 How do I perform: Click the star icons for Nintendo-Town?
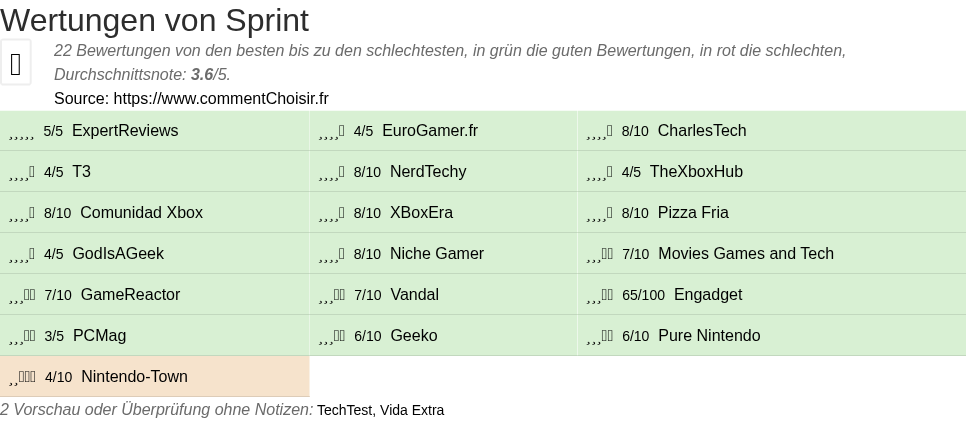coord(23,378)
